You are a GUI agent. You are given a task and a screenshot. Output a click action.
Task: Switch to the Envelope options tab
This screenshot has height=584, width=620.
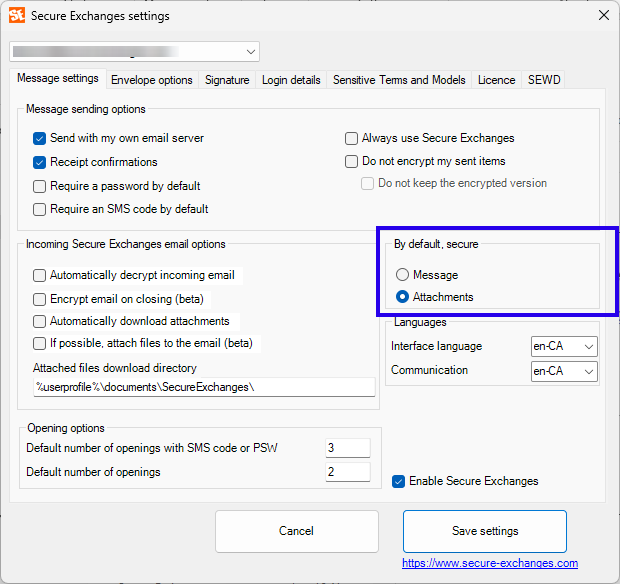(x=152, y=80)
